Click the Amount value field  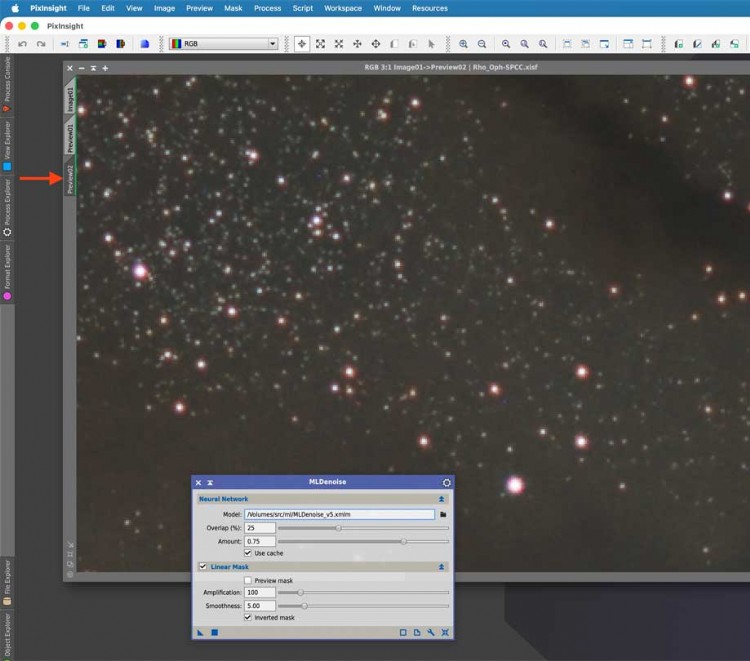tap(260, 541)
